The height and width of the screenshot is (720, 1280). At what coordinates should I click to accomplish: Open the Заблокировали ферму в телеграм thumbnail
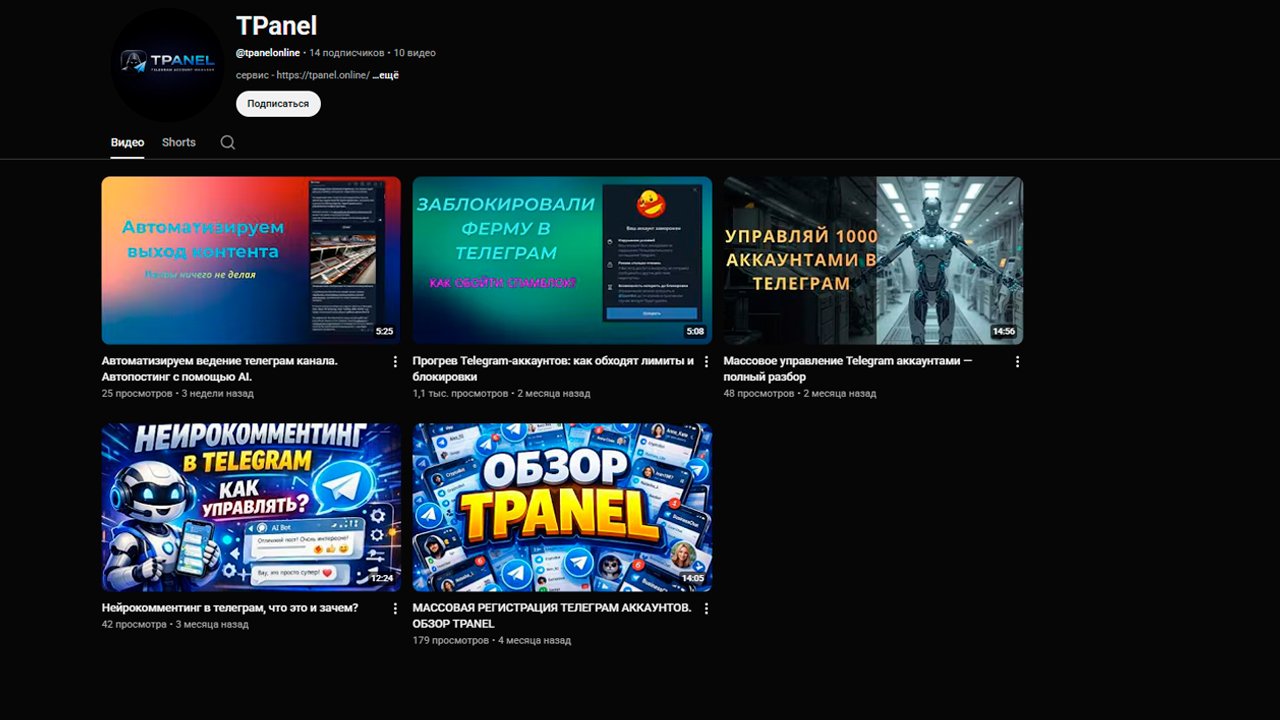pyautogui.click(x=562, y=260)
